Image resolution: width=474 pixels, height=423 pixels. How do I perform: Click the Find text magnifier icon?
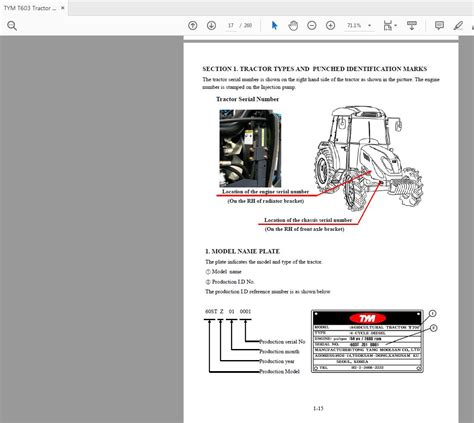pos(12,26)
